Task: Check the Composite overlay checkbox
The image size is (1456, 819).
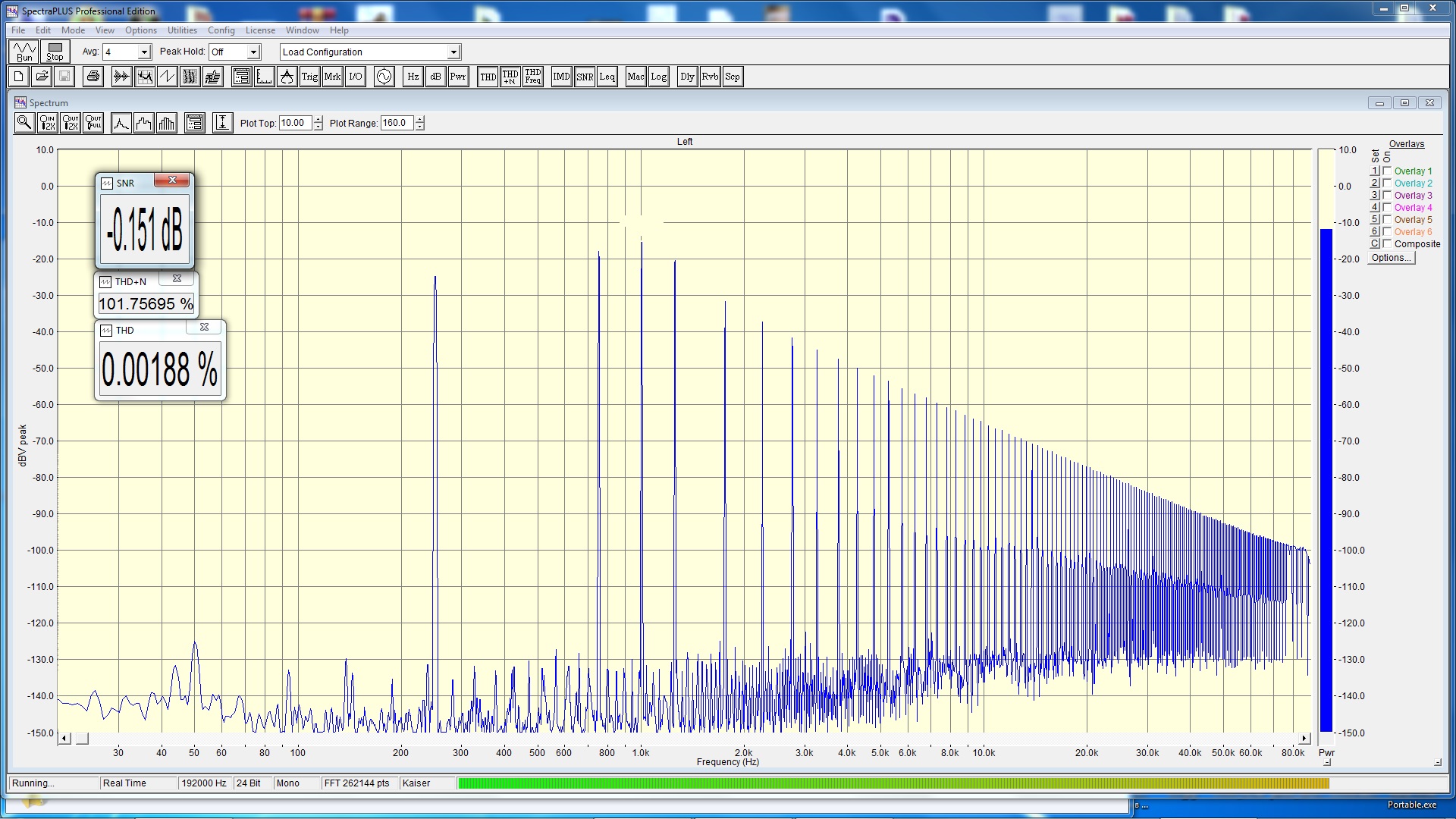Action: pyautogui.click(x=1387, y=244)
